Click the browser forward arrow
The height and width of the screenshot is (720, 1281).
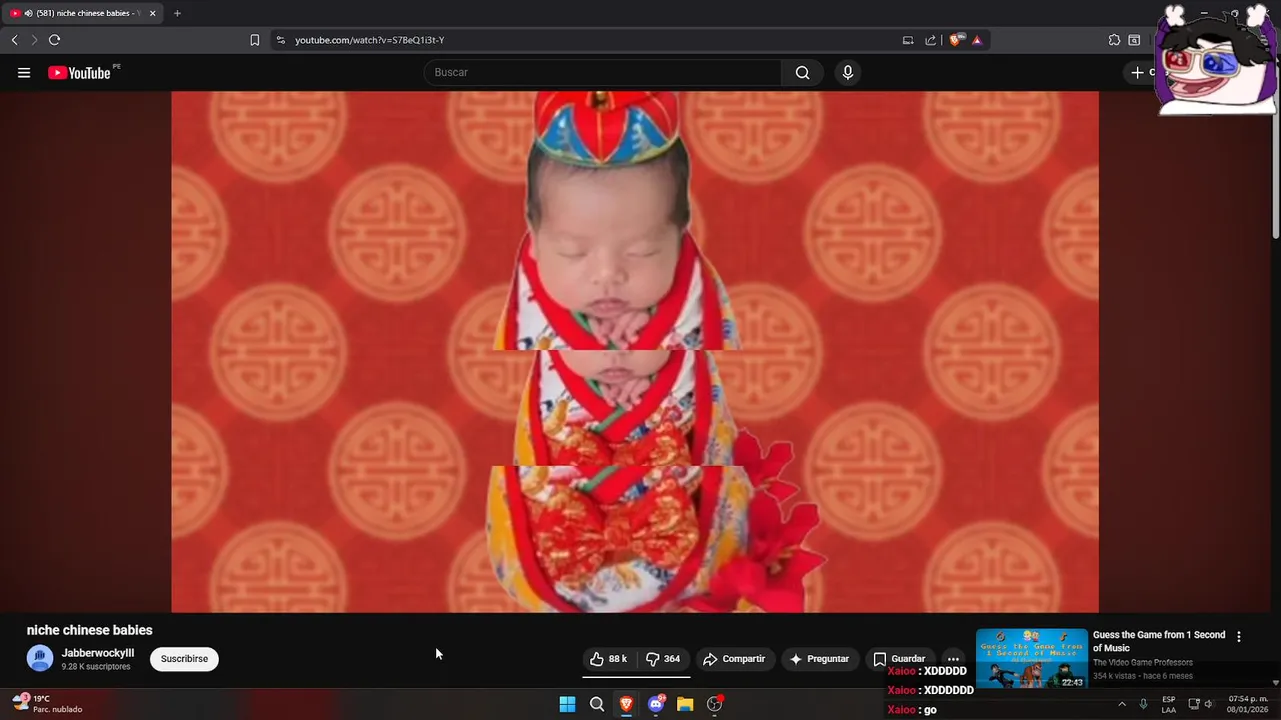click(34, 40)
